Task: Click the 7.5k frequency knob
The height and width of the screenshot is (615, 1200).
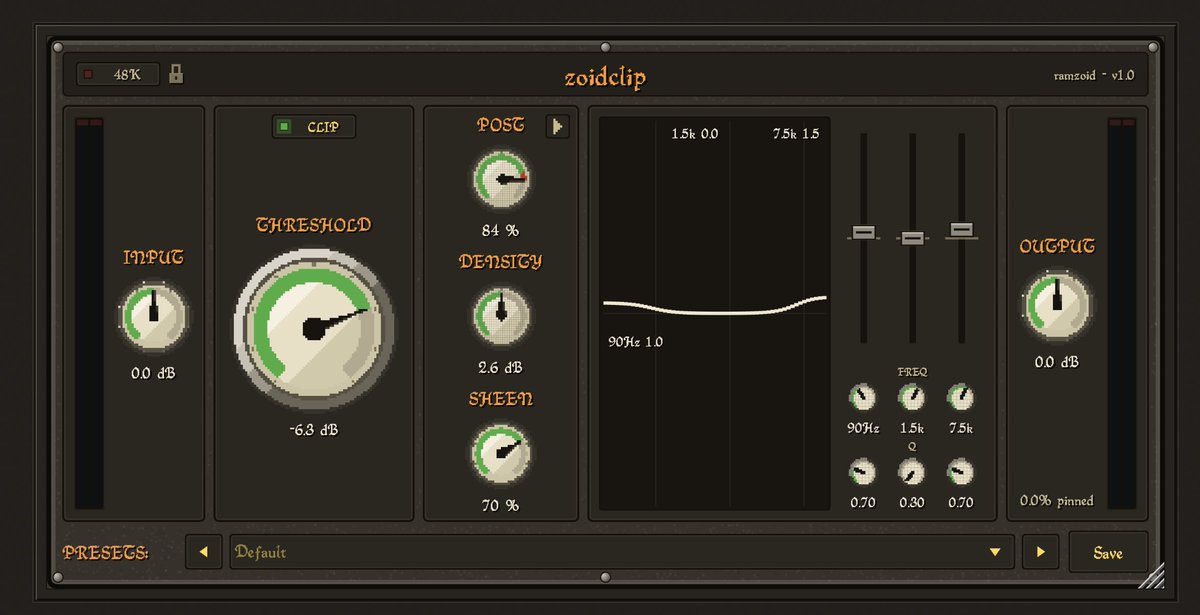Action: point(960,398)
